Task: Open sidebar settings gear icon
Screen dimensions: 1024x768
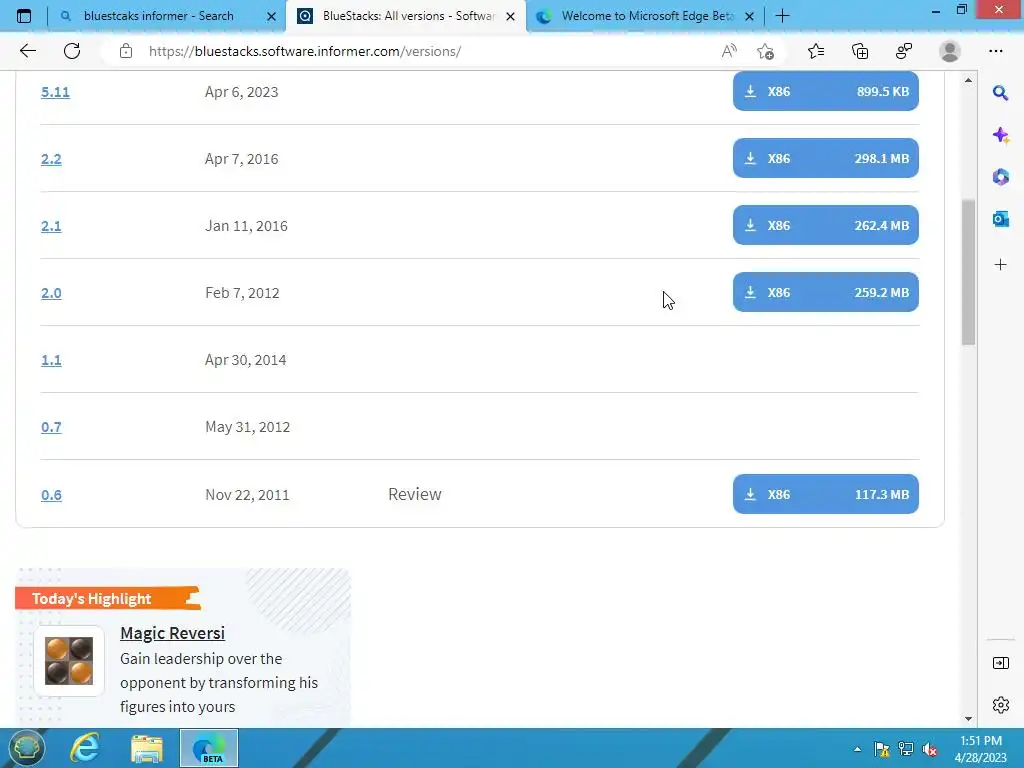Action: pyautogui.click(x=1000, y=705)
